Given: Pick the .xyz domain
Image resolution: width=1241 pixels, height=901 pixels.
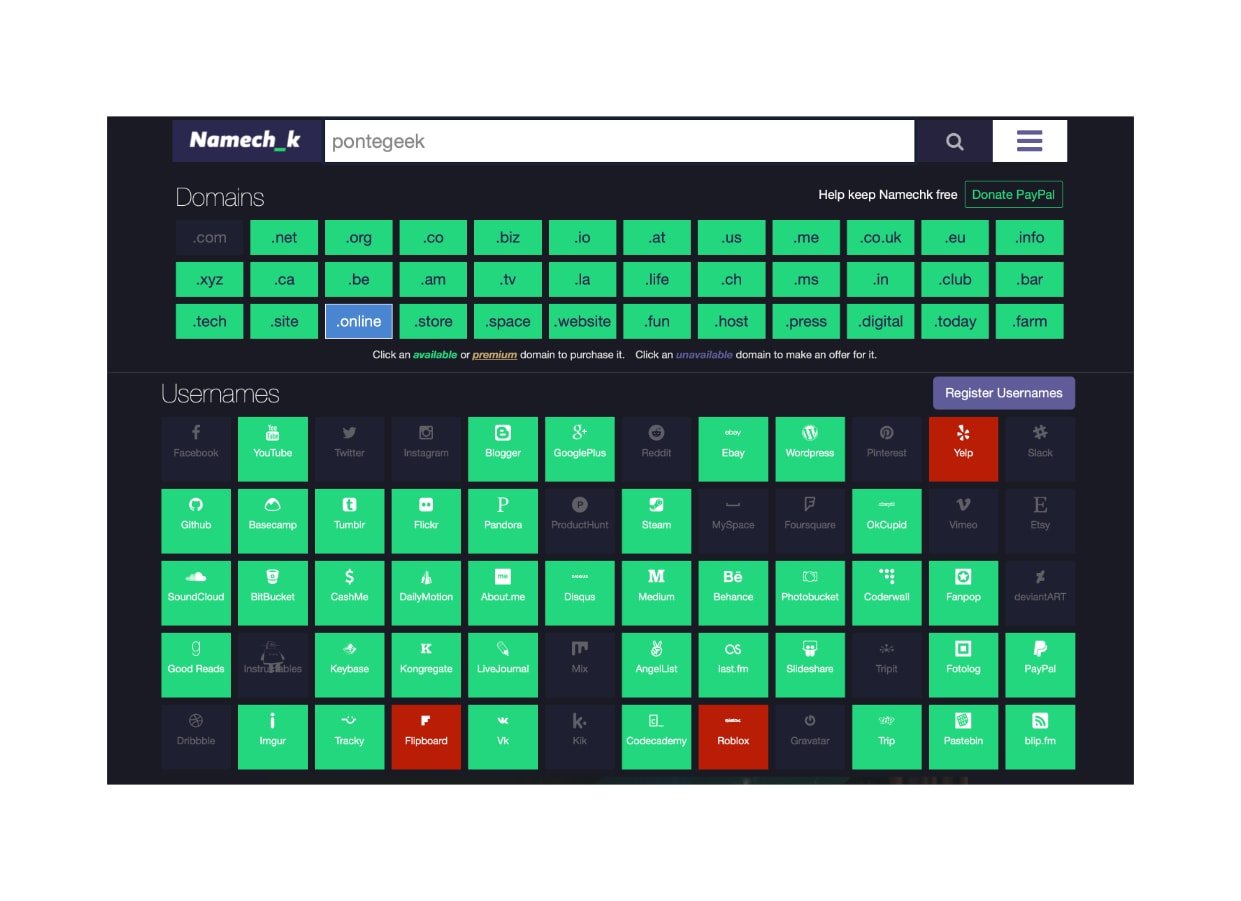Looking at the screenshot, I should click(x=210, y=280).
